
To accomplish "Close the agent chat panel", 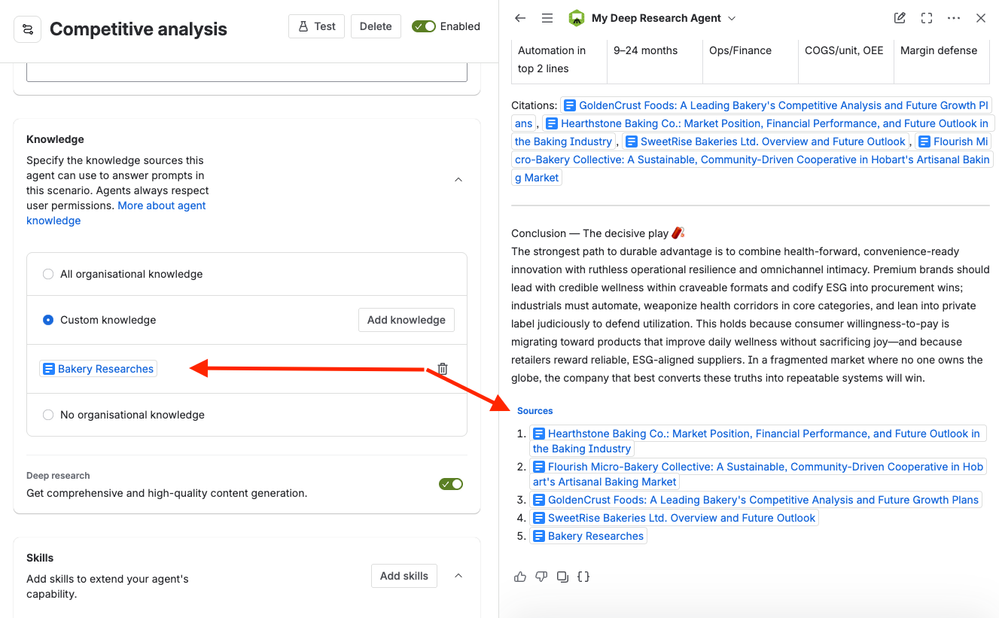I will [x=981, y=18].
